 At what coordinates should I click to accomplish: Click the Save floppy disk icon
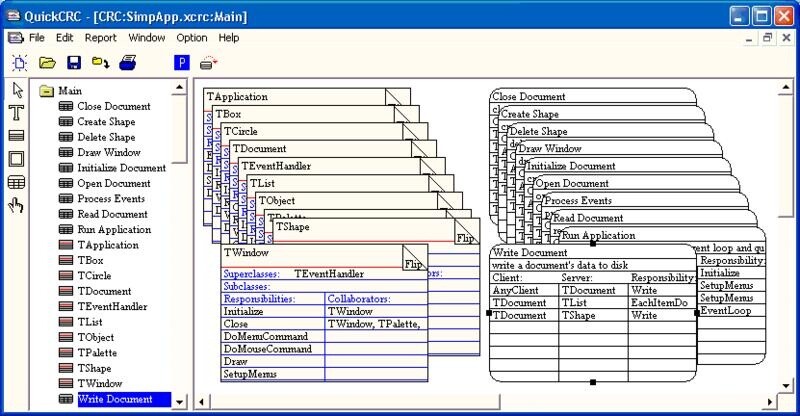74,63
